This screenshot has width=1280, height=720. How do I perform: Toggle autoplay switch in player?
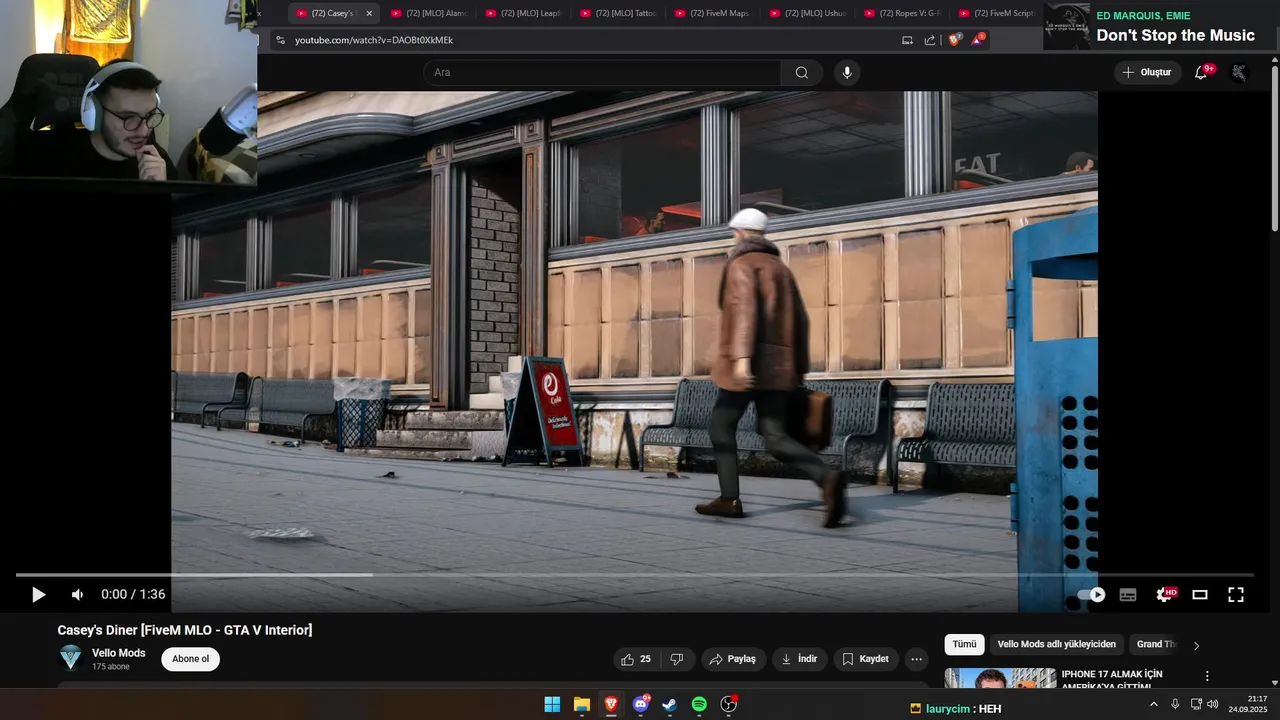pos(1091,594)
